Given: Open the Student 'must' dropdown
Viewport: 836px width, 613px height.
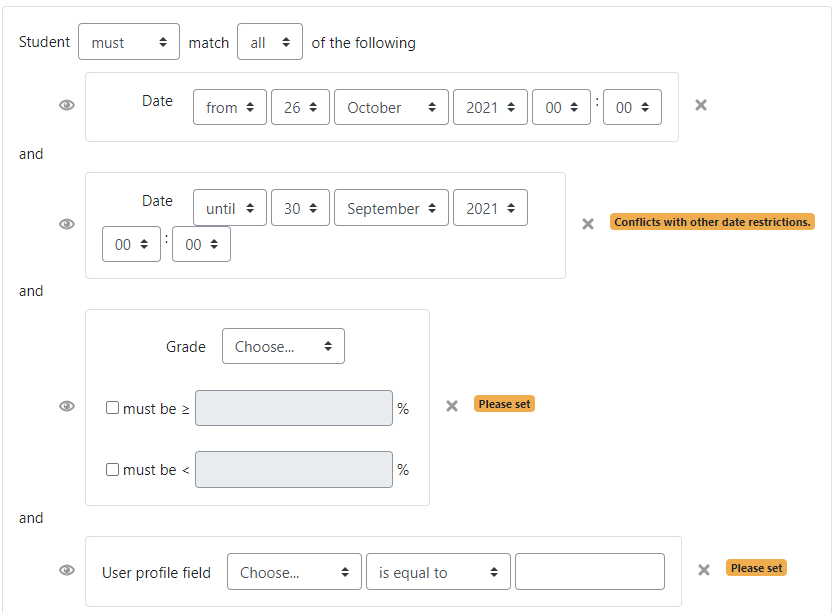Looking at the screenshot, I should [x=129, y=42].
